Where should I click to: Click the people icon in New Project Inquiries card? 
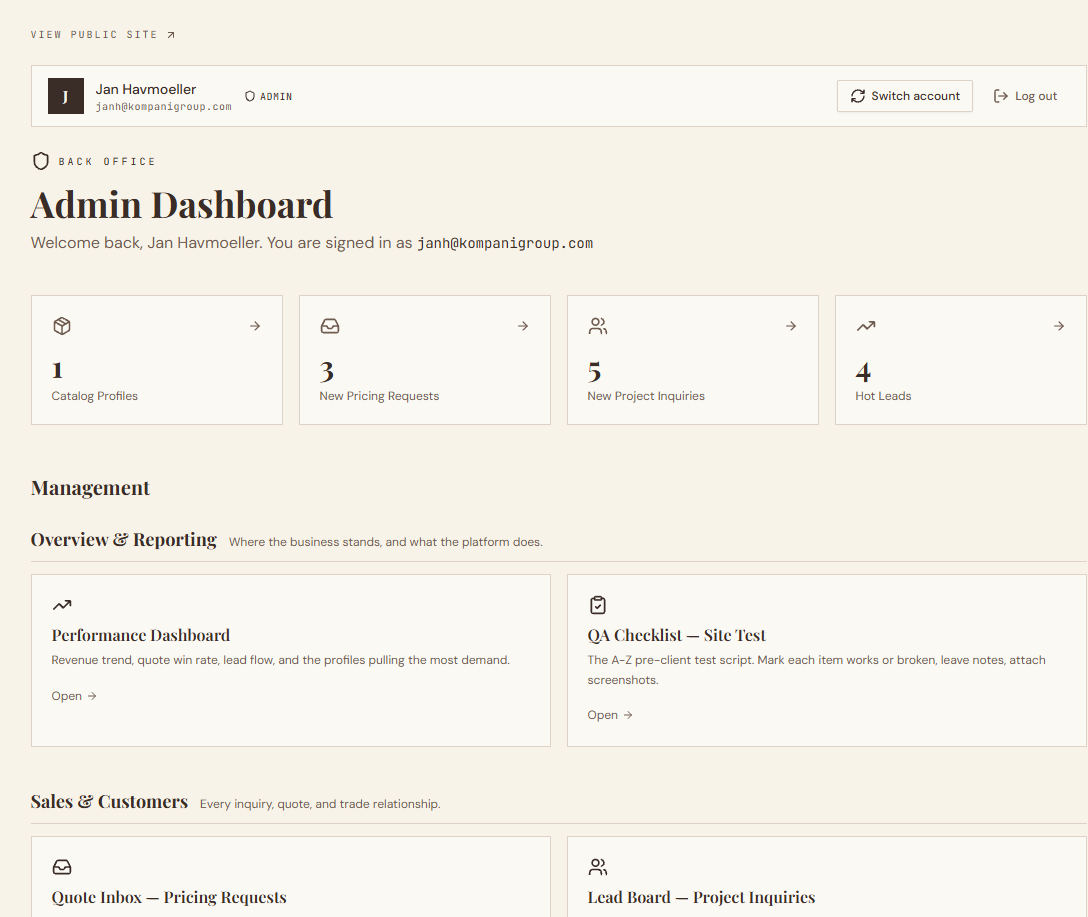(x=597, y=325)
